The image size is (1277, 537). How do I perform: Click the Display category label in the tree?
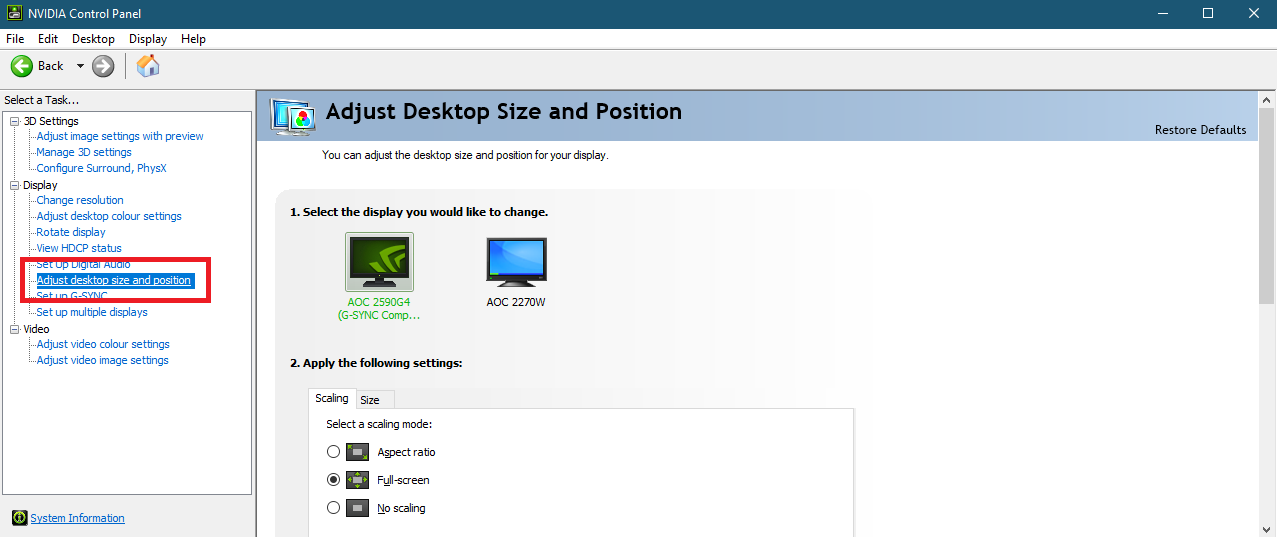40,185
